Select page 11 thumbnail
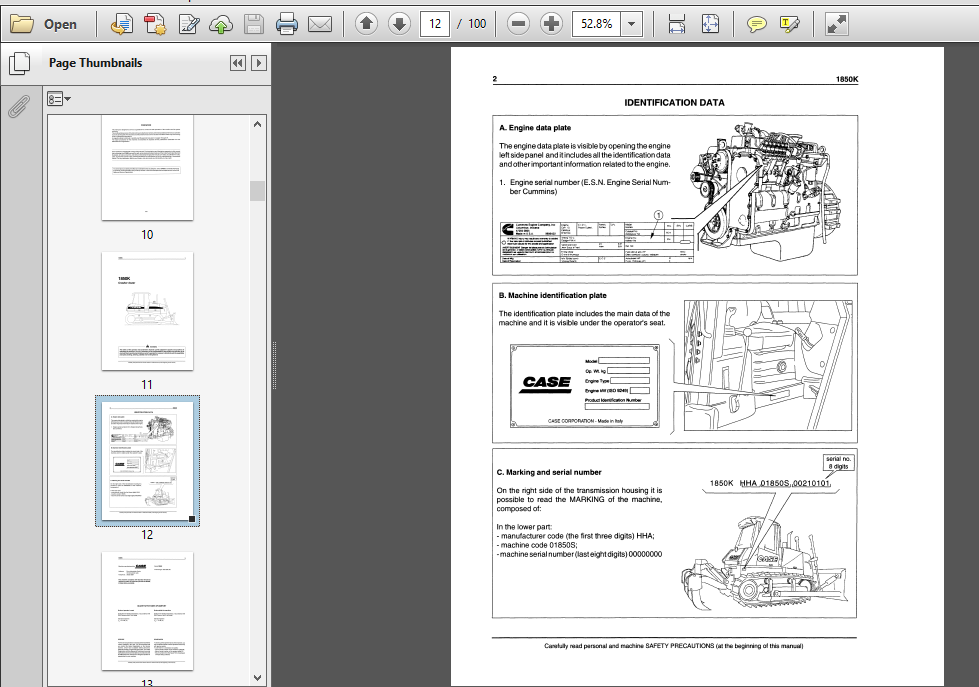Viewport: 979px width, 687px height. (x=147, y=311)
